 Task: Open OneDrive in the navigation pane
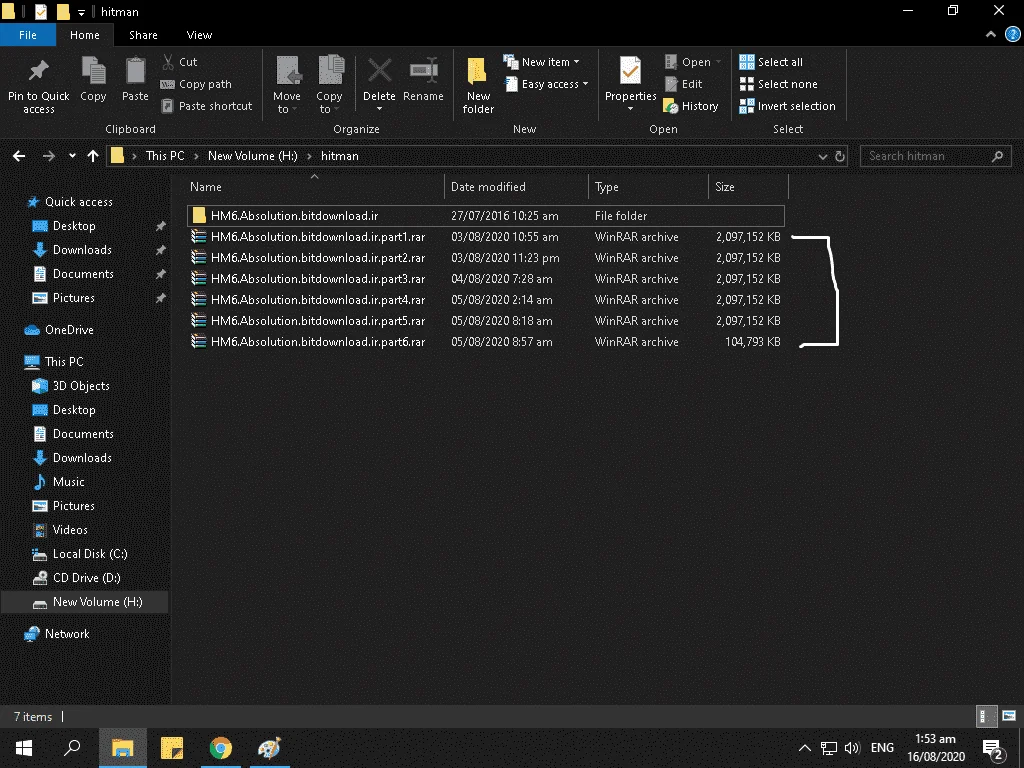pyautogui.click(x=59, y=330)
